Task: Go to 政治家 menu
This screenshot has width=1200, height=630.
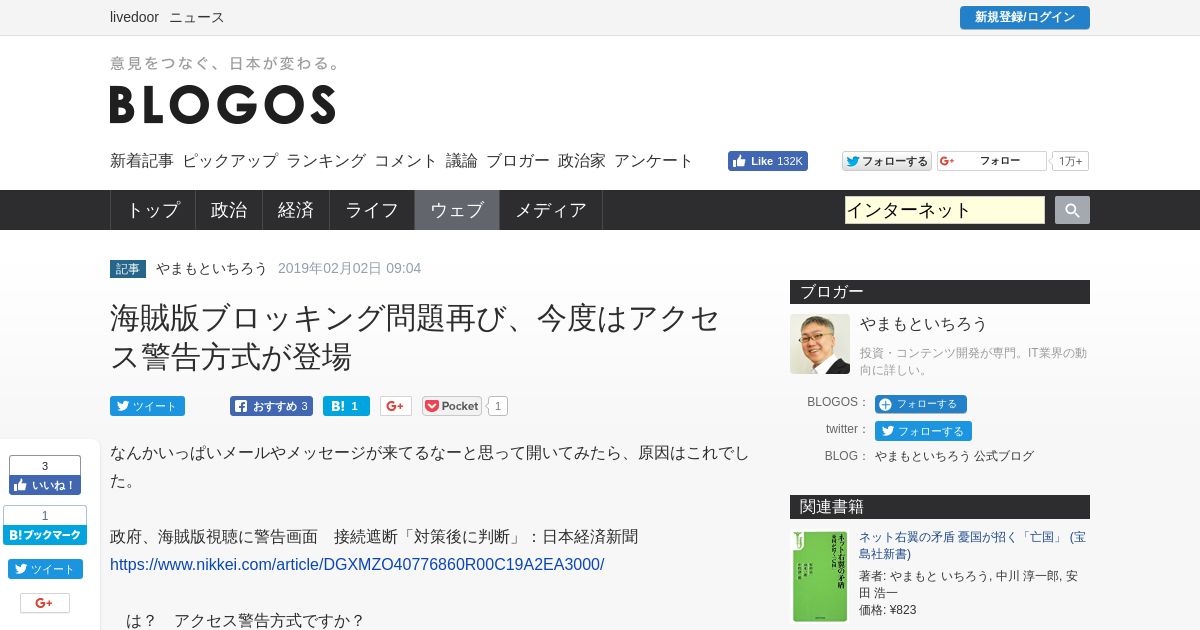Action: point(582,161)
